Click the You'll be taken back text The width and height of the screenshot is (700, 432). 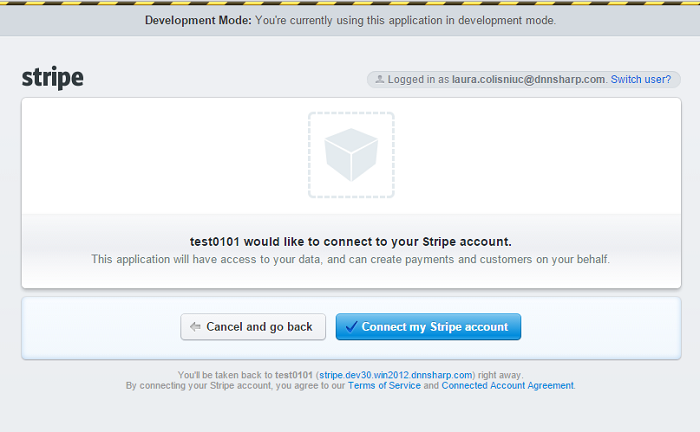click(350, 375)
